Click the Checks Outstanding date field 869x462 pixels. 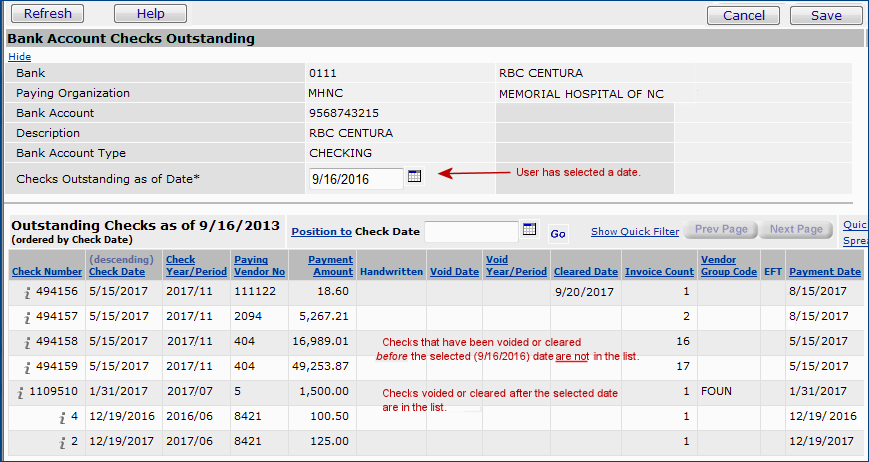[x=355, y=179]
